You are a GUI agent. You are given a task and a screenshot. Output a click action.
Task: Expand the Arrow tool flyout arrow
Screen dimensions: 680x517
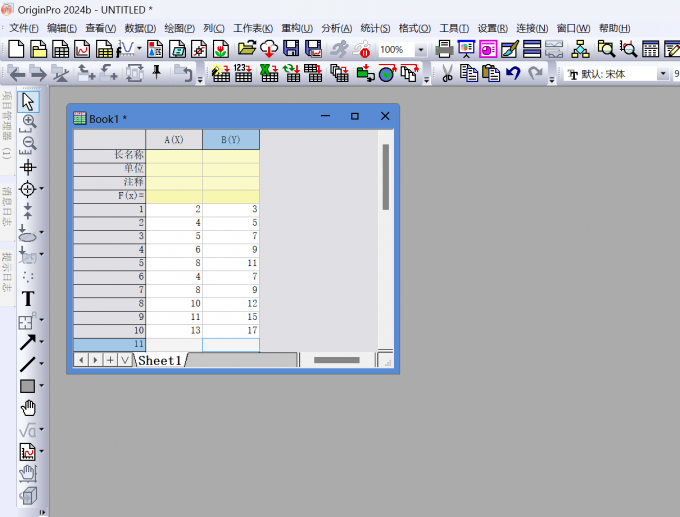[x=42, y=341]
